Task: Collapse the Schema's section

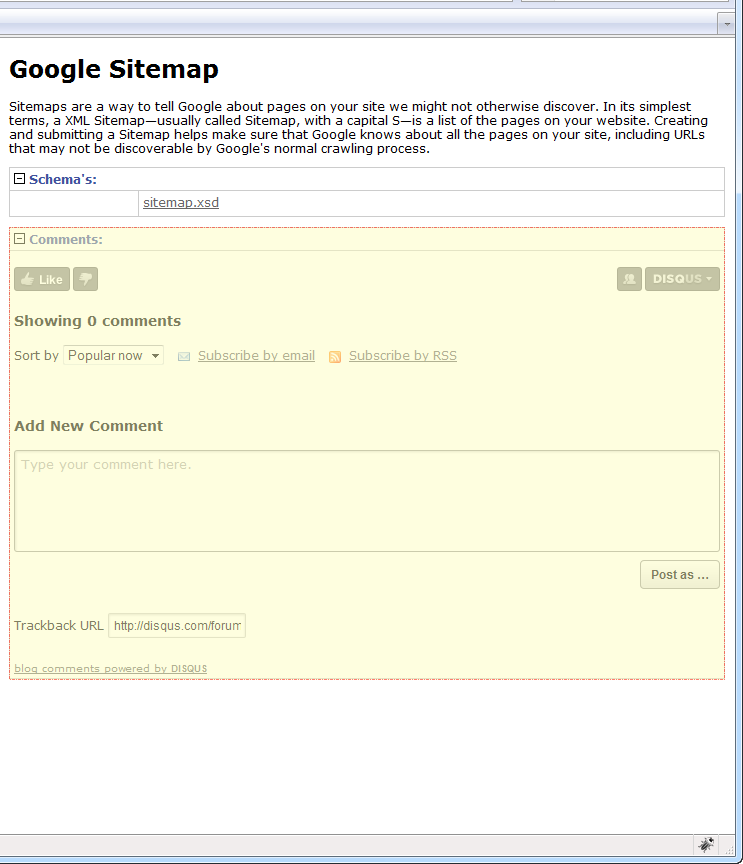Action: pyautogui.click(x=19, y=179)
